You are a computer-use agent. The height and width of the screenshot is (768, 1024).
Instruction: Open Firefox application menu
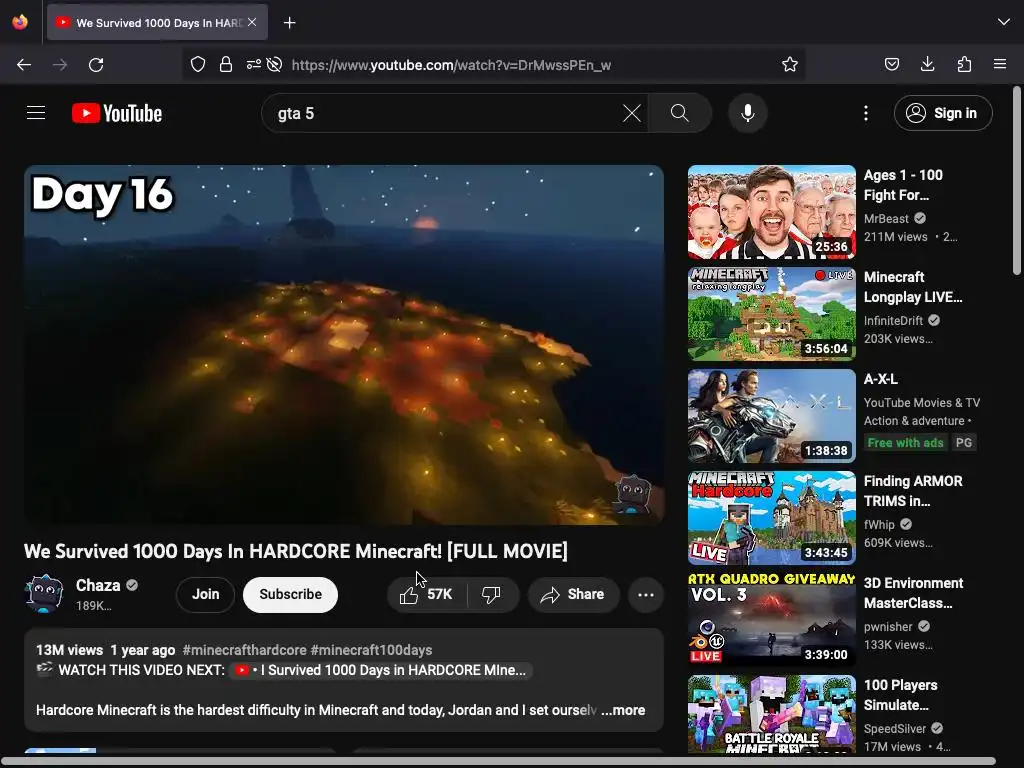[1000, 64]
